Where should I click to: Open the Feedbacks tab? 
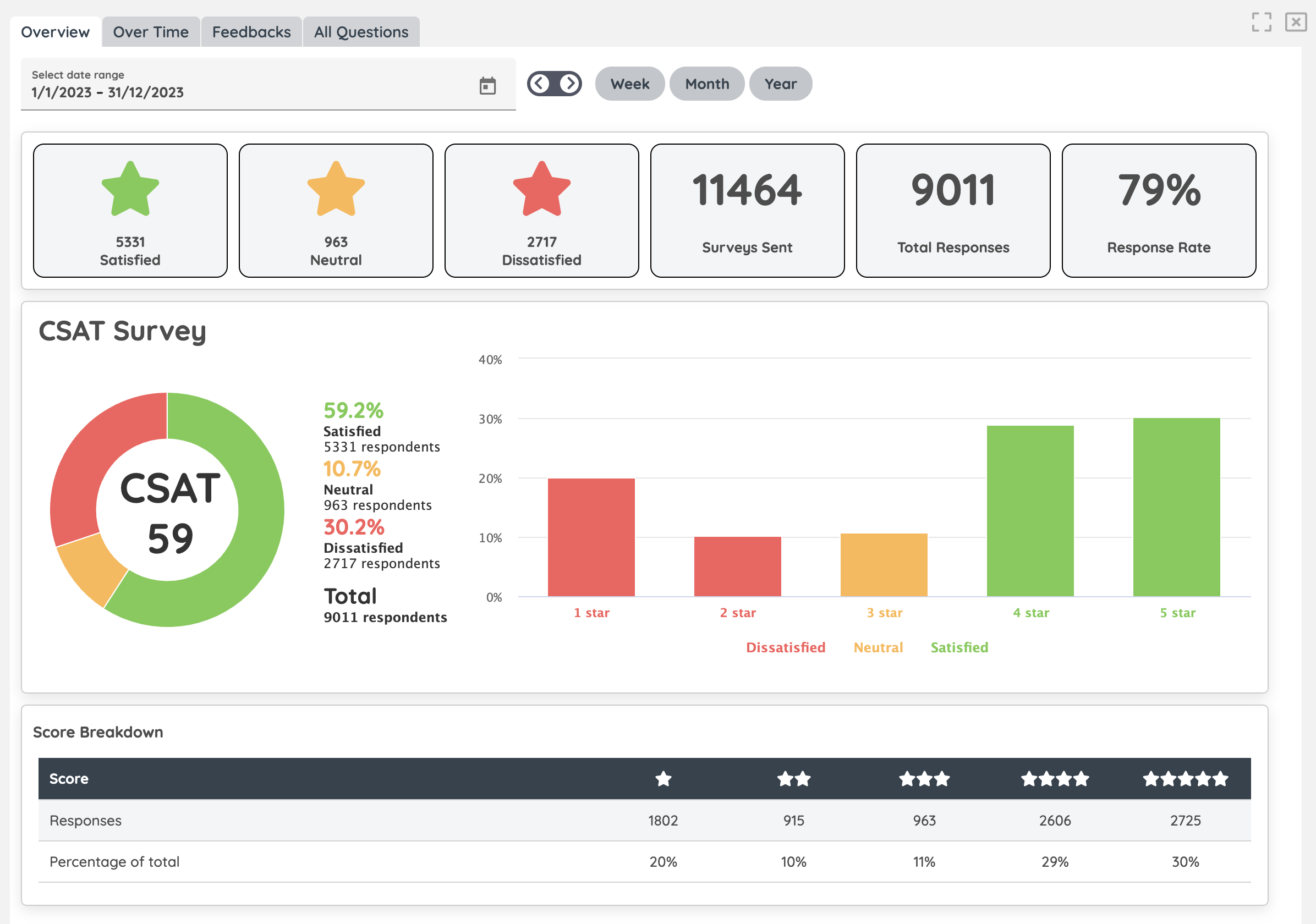point(251,32)
